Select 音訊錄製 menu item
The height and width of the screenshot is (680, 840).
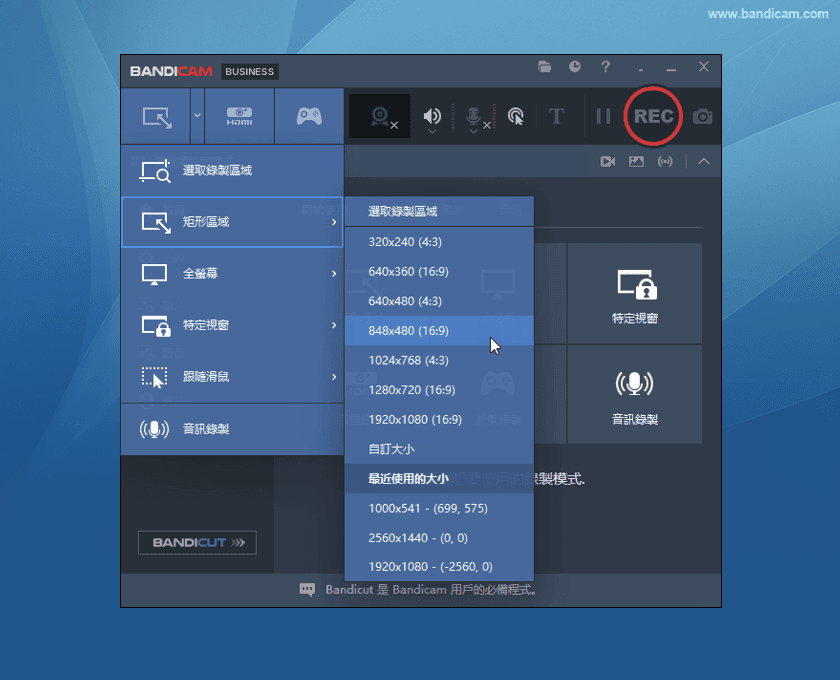tap(232, 429)
